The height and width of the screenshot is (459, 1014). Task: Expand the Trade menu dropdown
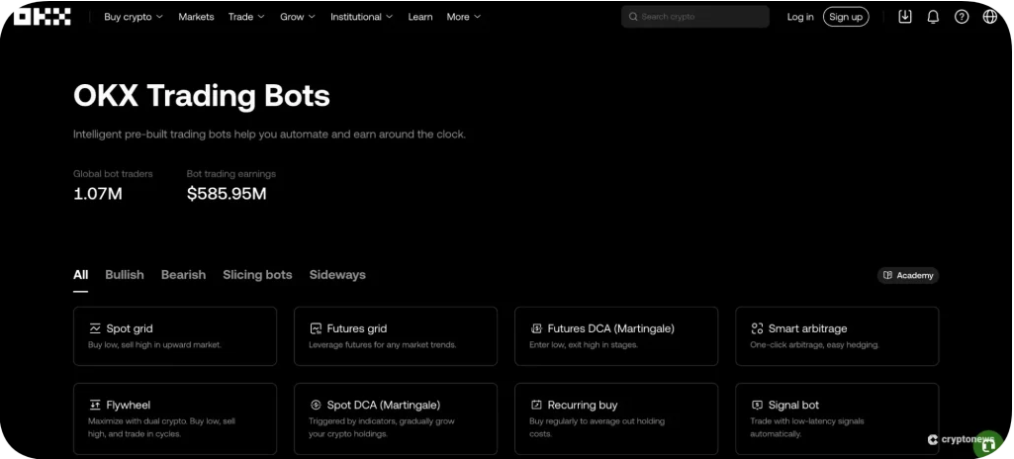pos(246,17)
